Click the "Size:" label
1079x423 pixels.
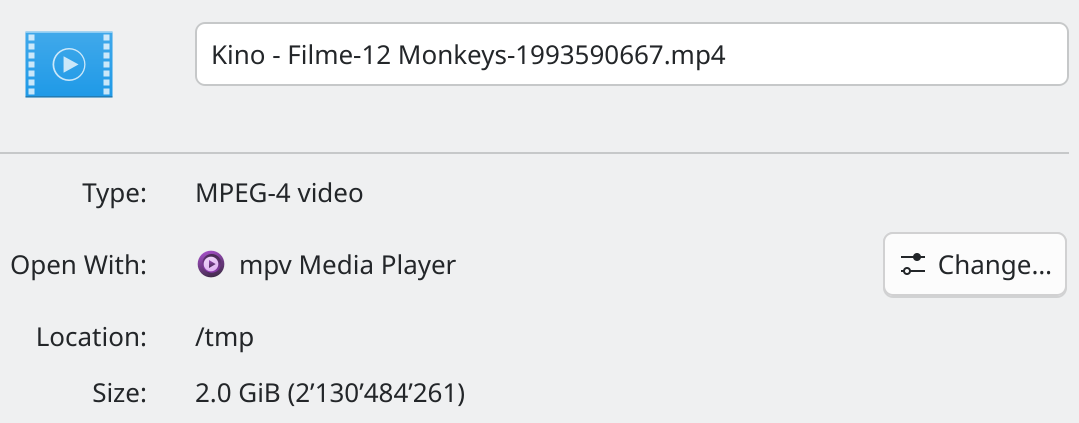(121, 394)
